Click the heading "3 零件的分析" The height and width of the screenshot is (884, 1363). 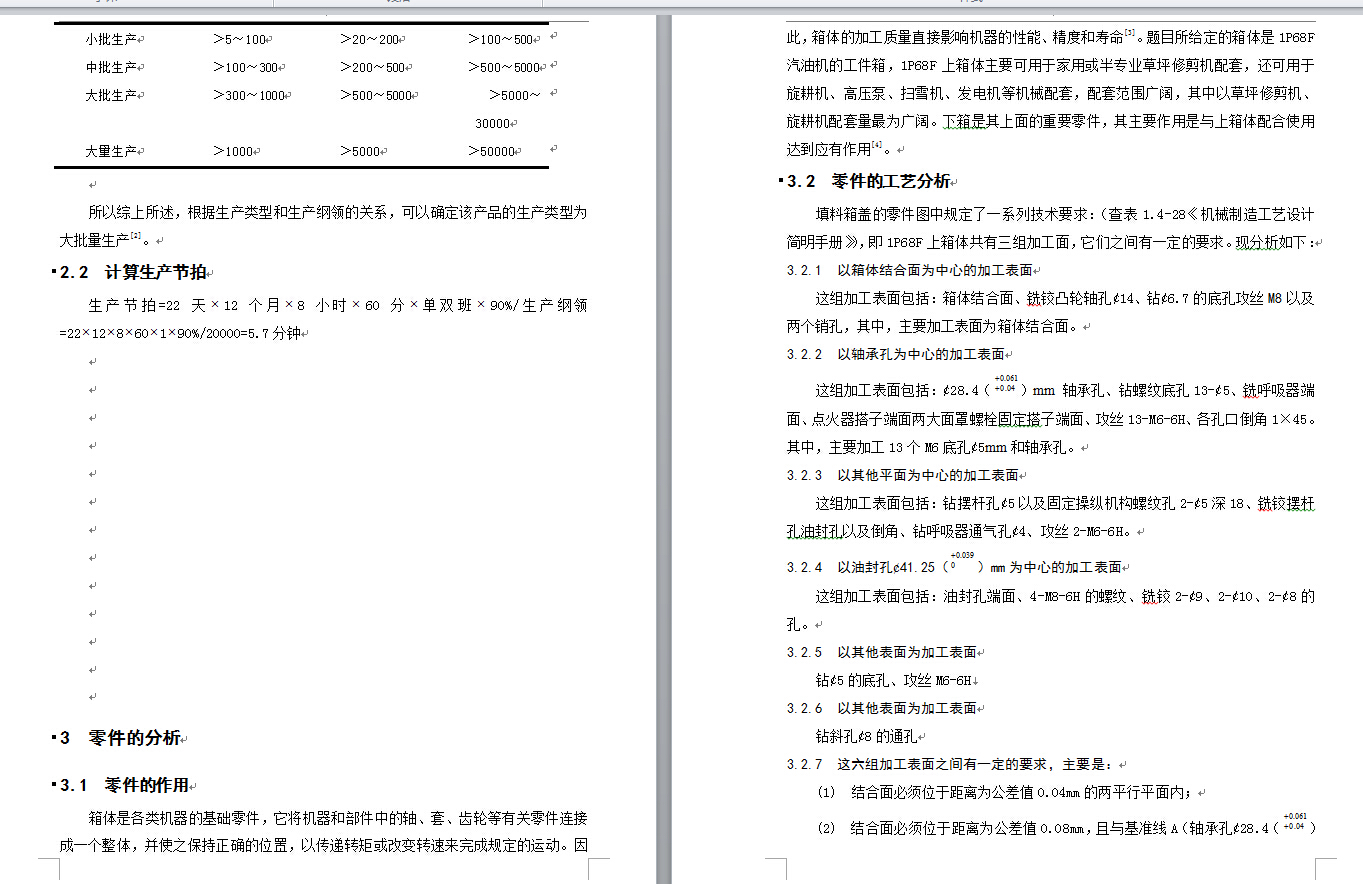coord(120,738)
